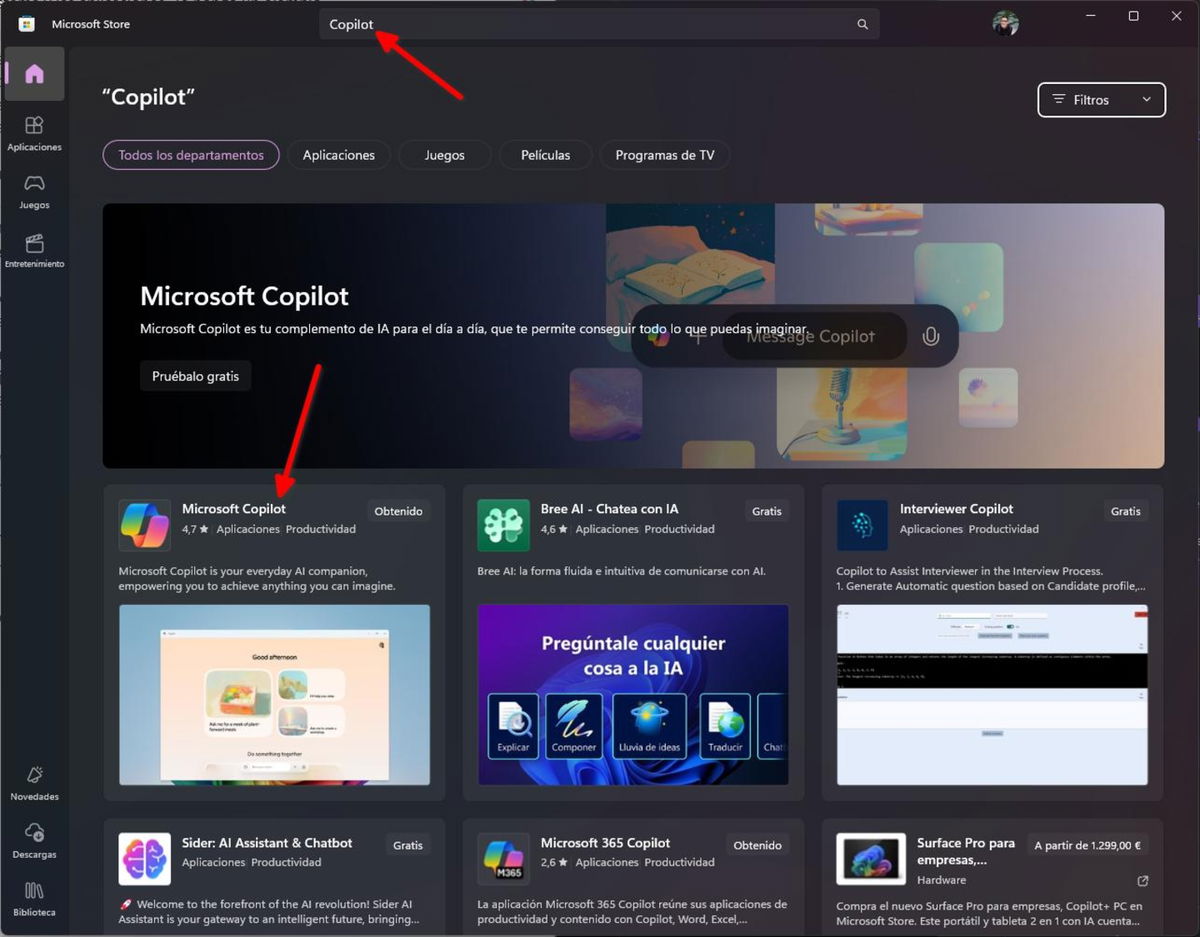Click the search magnifier icon in the search bar

click(861, 23)
